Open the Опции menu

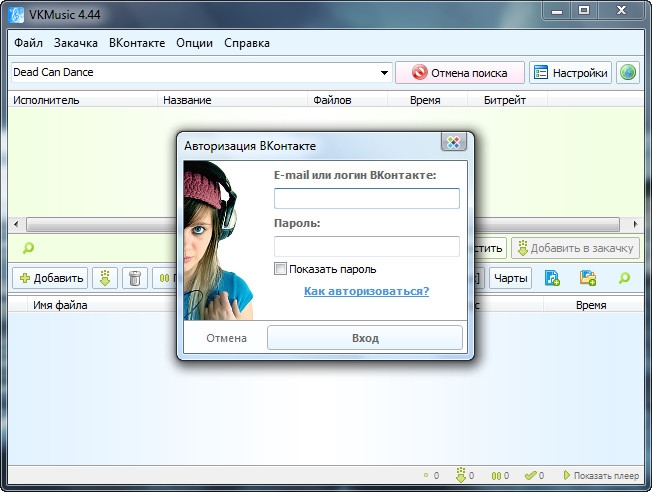click(194, 43)
